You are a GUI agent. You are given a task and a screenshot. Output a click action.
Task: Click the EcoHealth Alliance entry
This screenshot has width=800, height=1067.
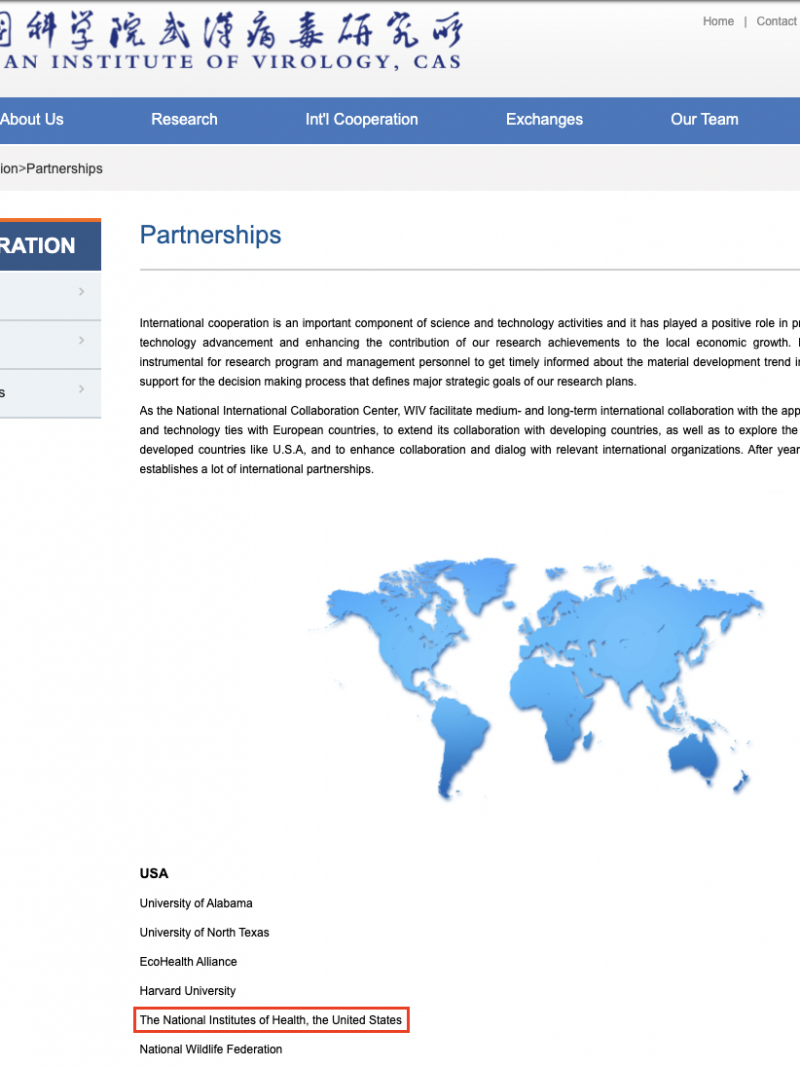tap(188, 961)
